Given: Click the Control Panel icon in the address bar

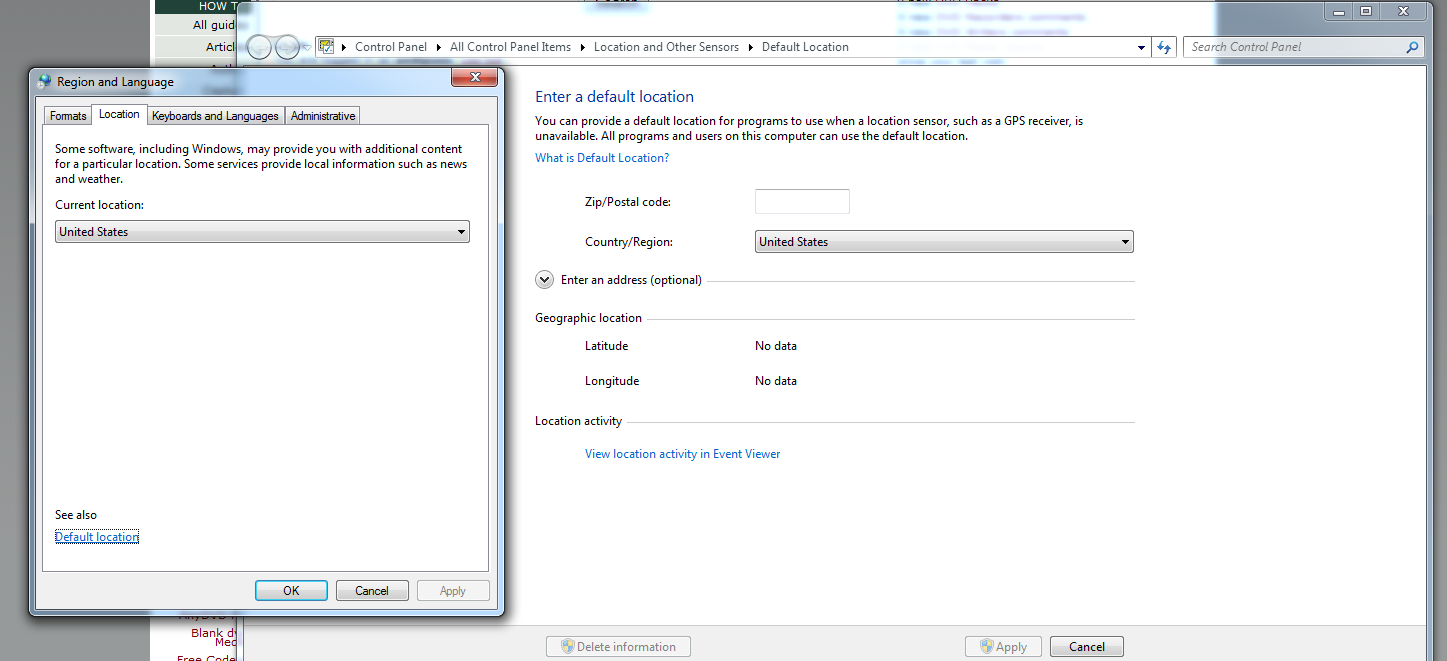Looking at the screenshot, I should coord(326,46).
